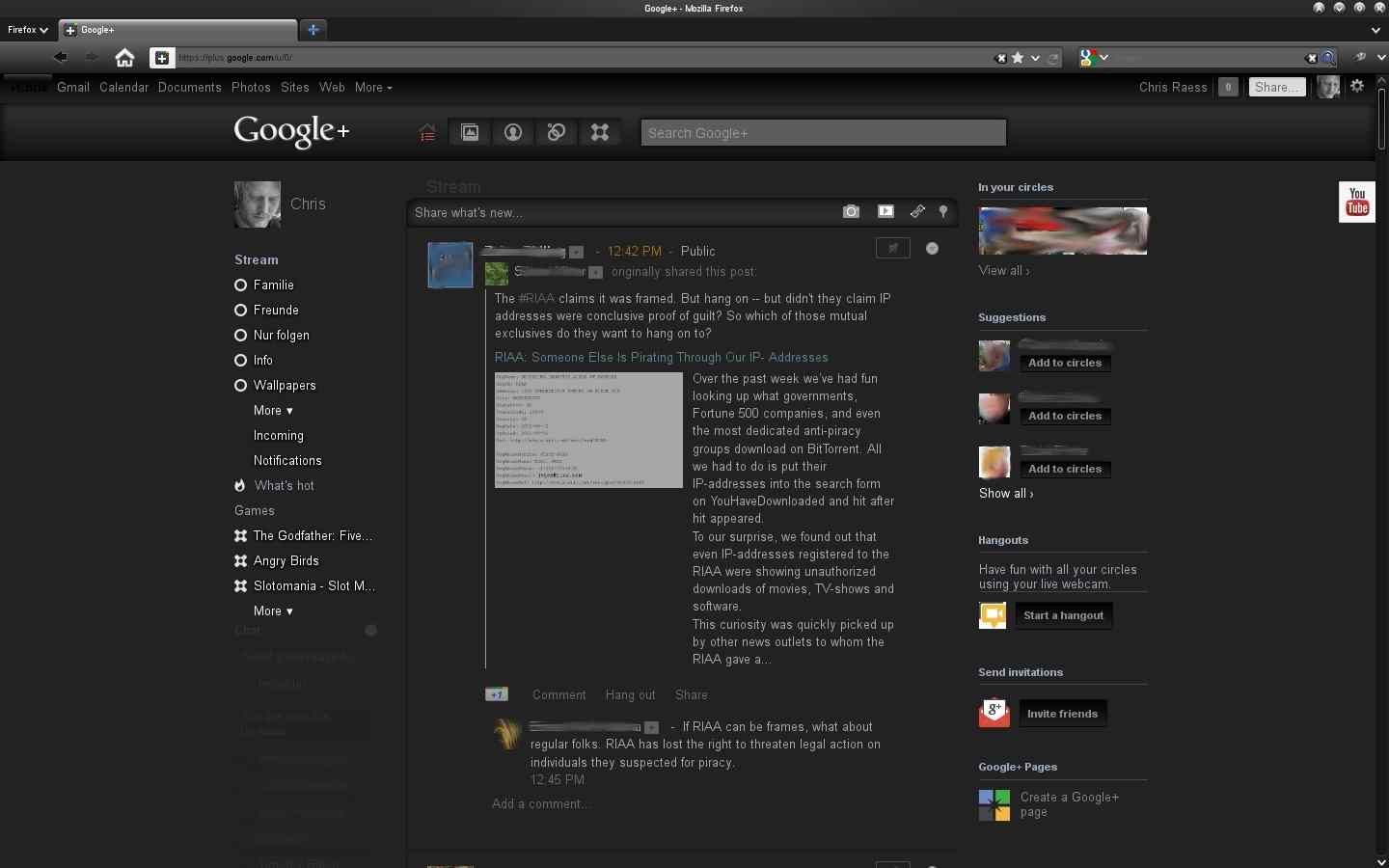Click in the Search Google+ field
Viewport: 1389px width, 868px height.
tap(824, 133)
